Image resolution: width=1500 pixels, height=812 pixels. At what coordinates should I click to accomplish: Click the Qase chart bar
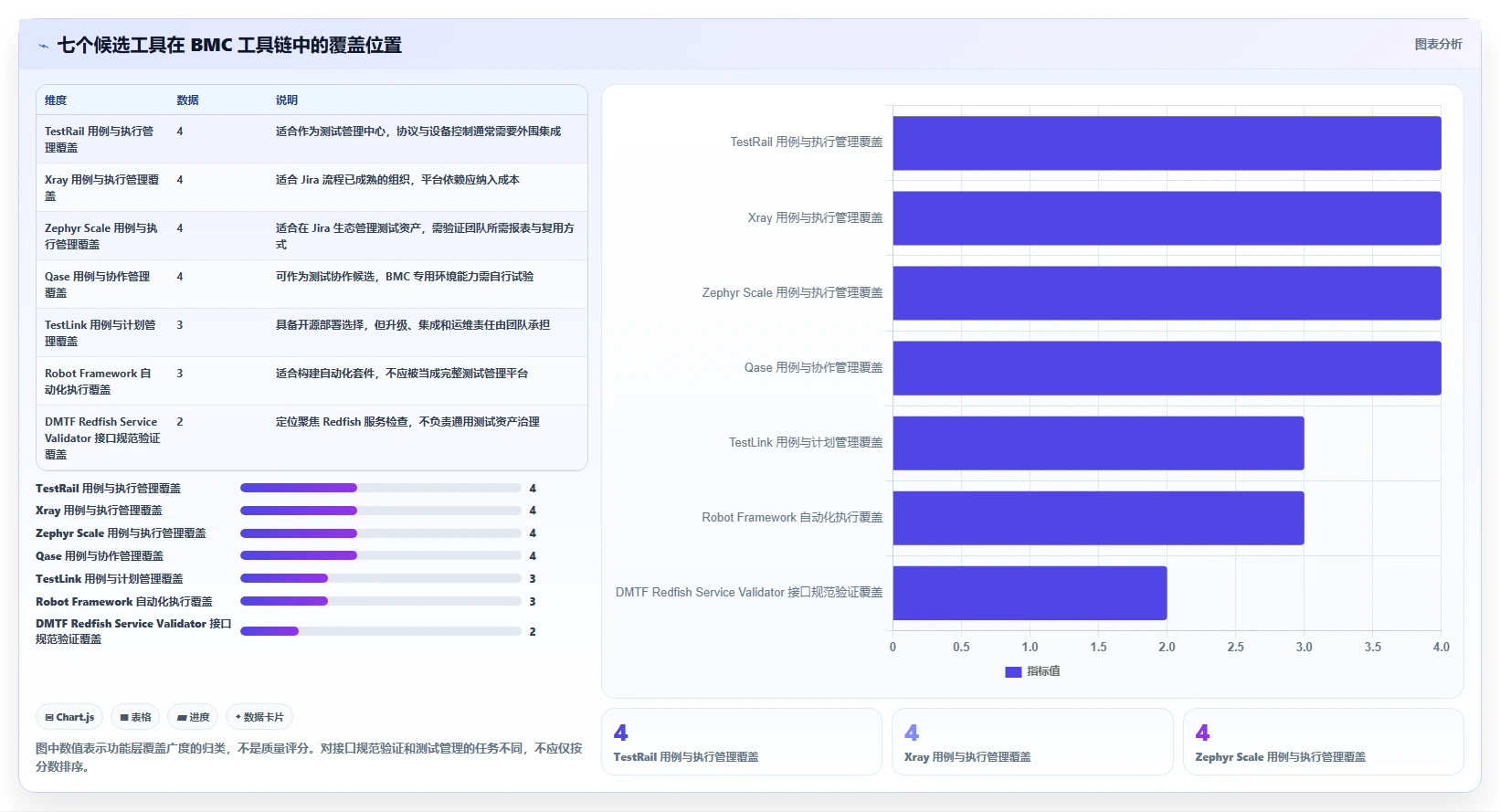click(x=1167, y=367)
